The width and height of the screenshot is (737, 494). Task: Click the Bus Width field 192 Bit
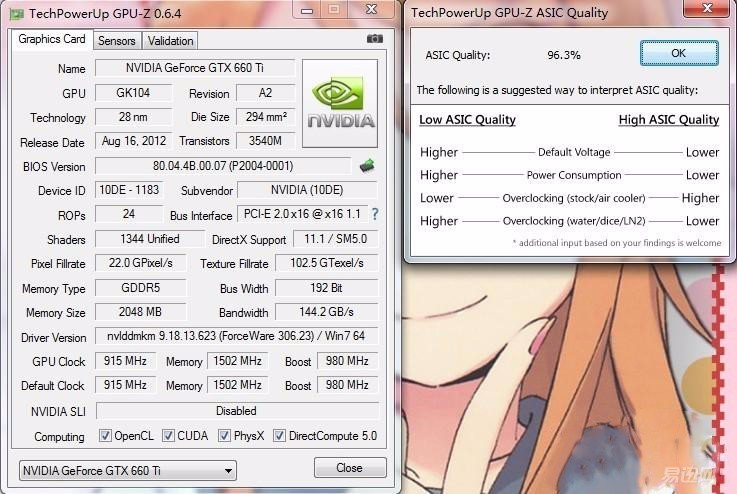[327, 288]
